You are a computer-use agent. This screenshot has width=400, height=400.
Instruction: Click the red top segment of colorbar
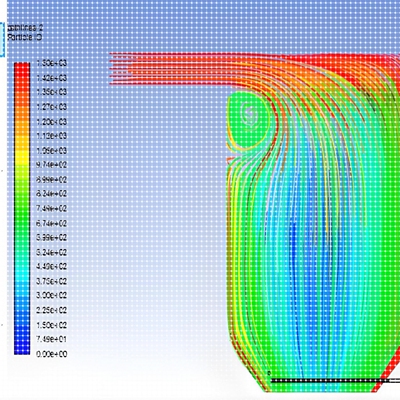coord(22,73)
